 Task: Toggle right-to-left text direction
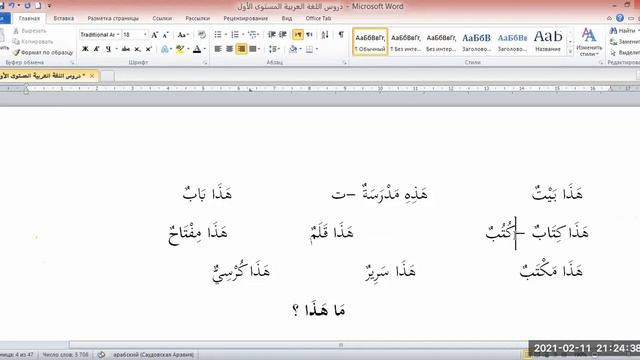(309, 35)
